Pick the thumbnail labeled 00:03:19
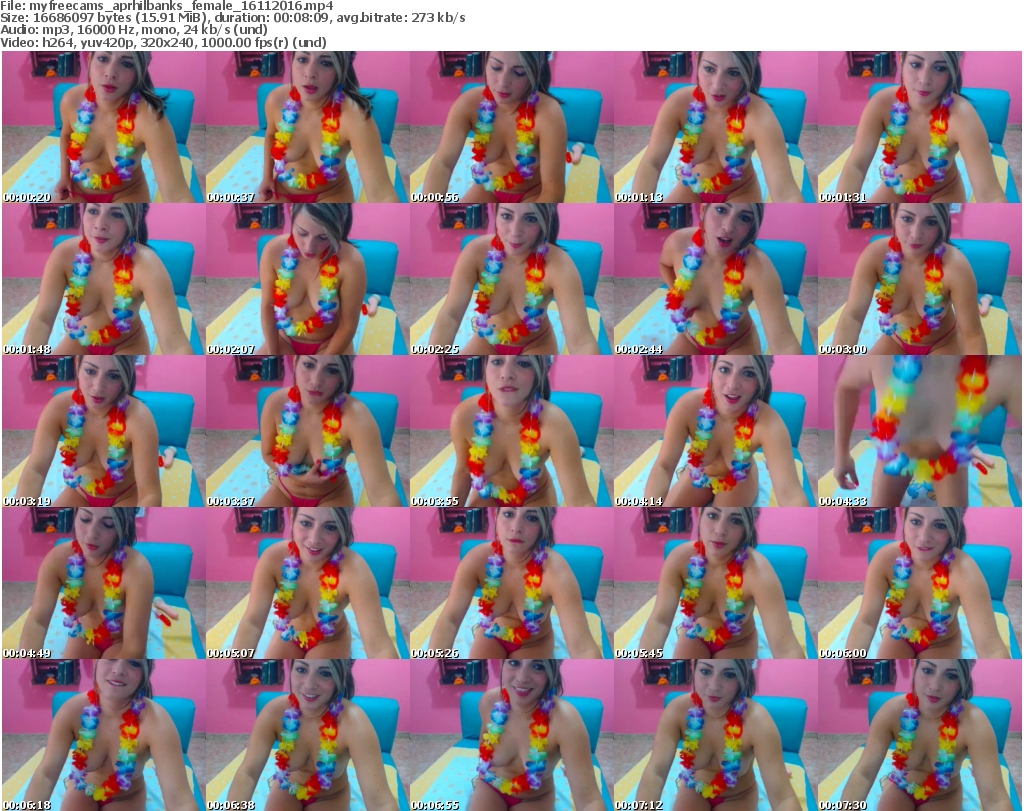The height and width of the screenshot is (811, 1024). 104,431
